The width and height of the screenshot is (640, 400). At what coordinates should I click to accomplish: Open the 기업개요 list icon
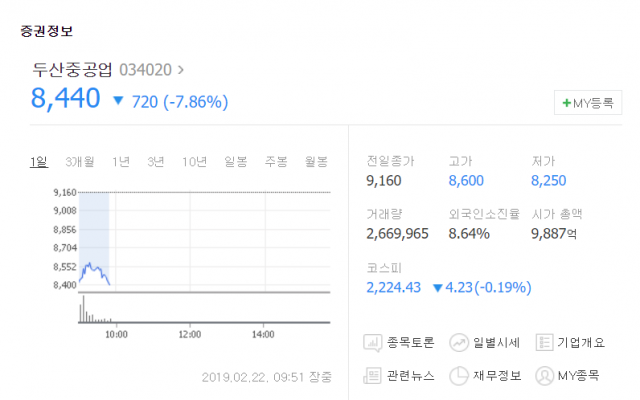[x=544, y=342]
